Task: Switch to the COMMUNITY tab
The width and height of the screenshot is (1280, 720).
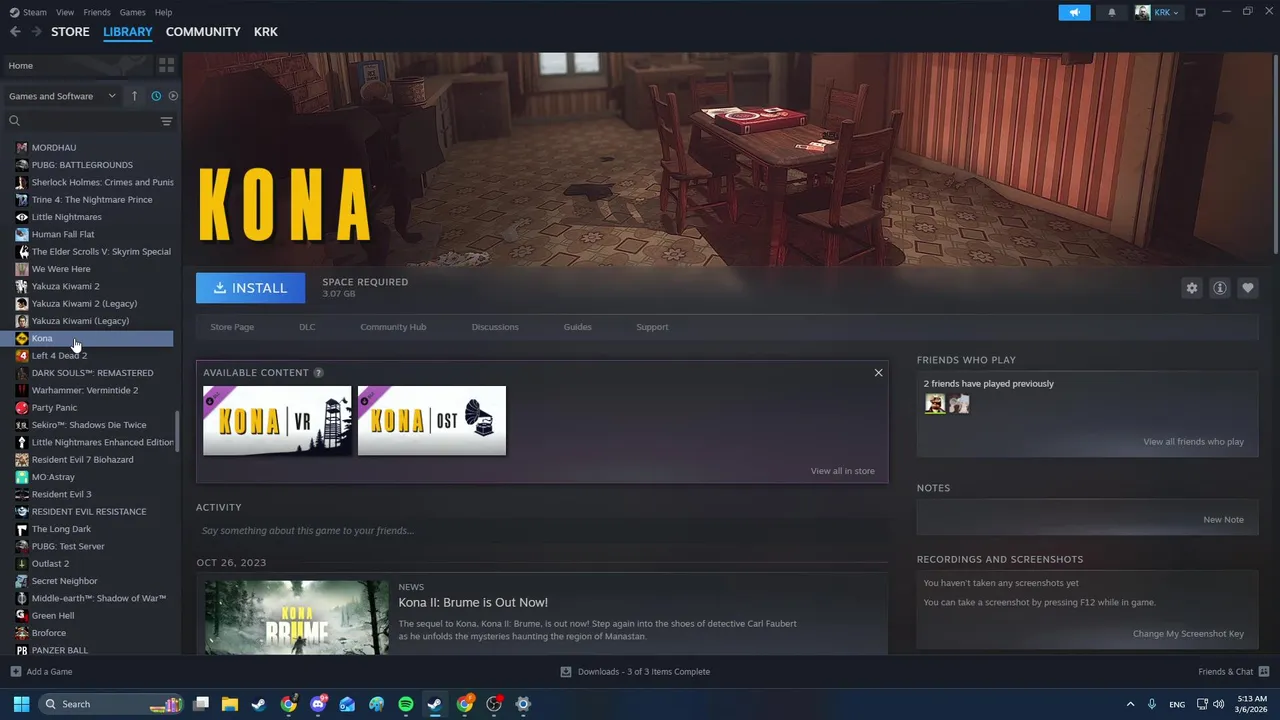Action: pos(203,32)
